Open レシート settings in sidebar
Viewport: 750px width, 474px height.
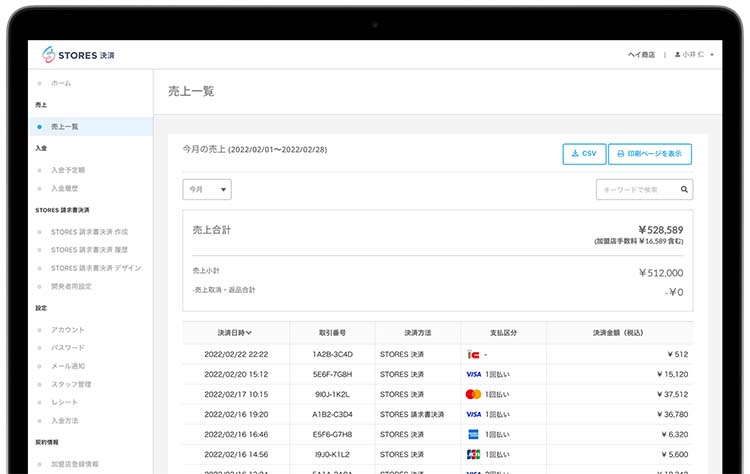pos(64,402)
